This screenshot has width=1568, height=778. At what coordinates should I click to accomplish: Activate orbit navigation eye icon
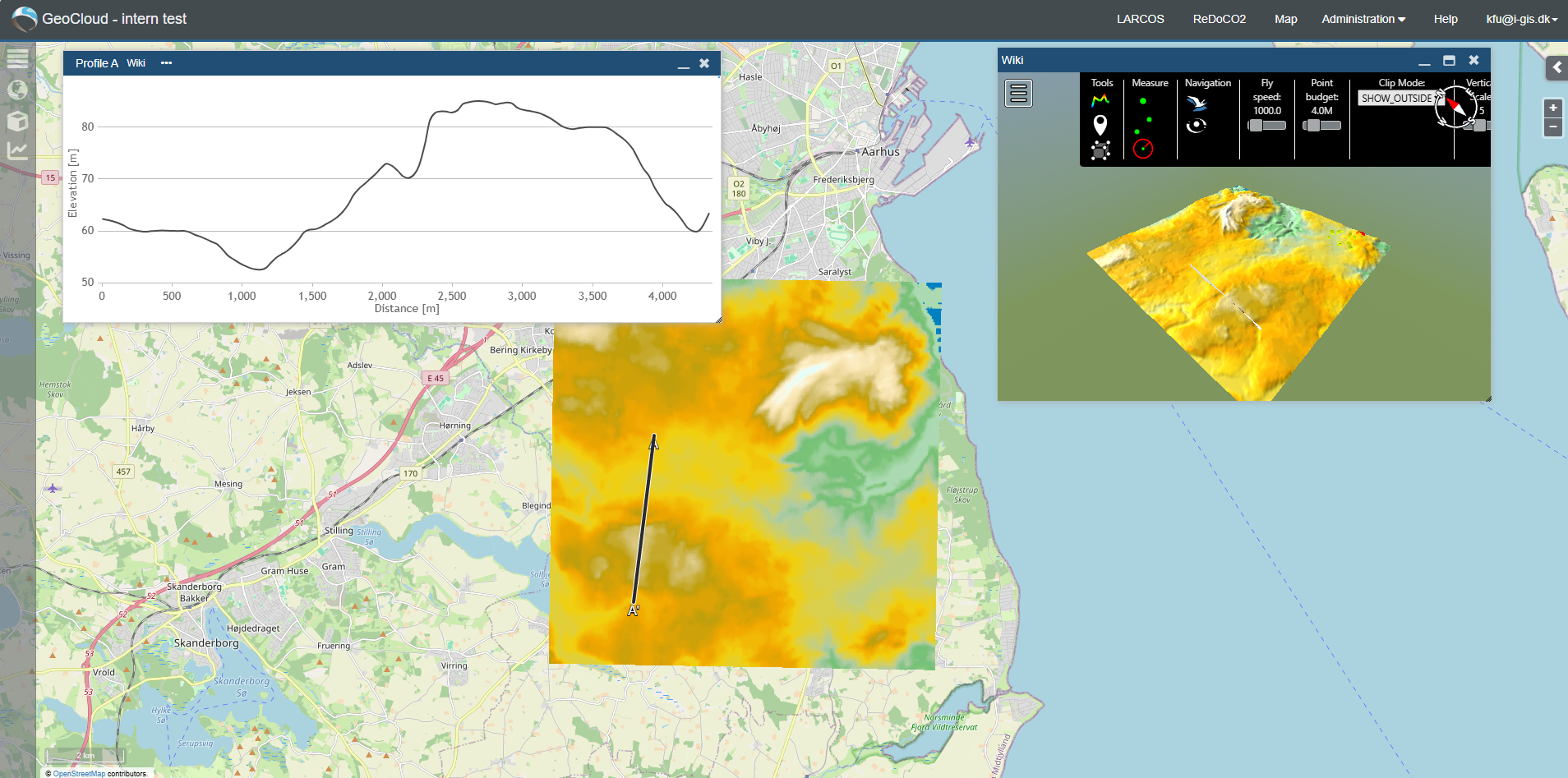[1197, 125]
